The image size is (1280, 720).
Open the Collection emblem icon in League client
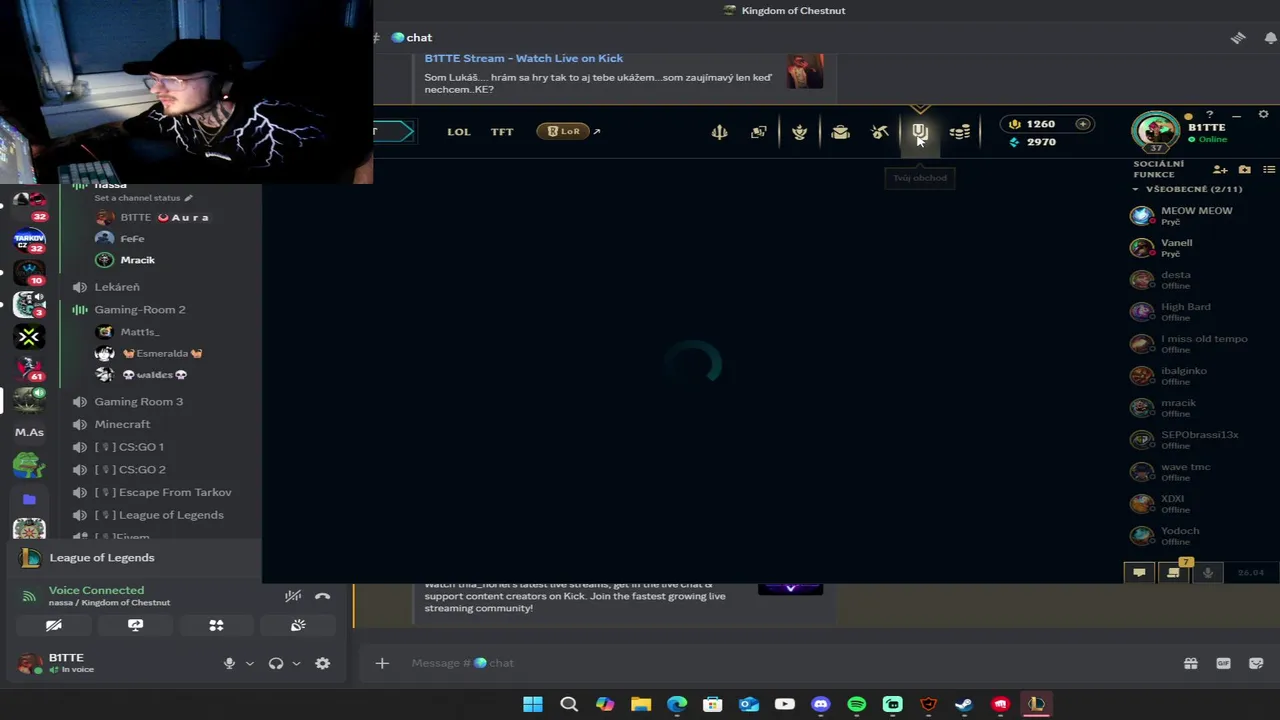799,132
